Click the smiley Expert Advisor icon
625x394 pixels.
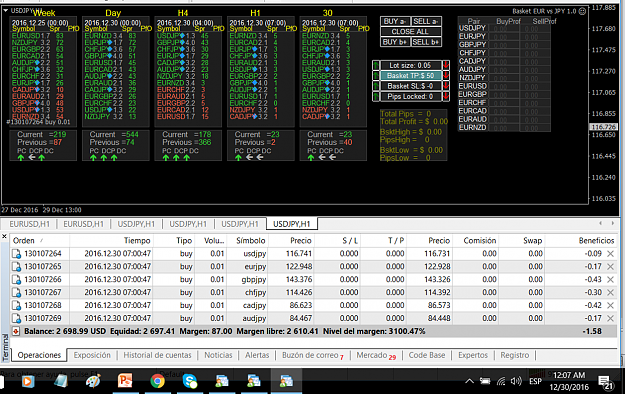click(x=582, y=11)
